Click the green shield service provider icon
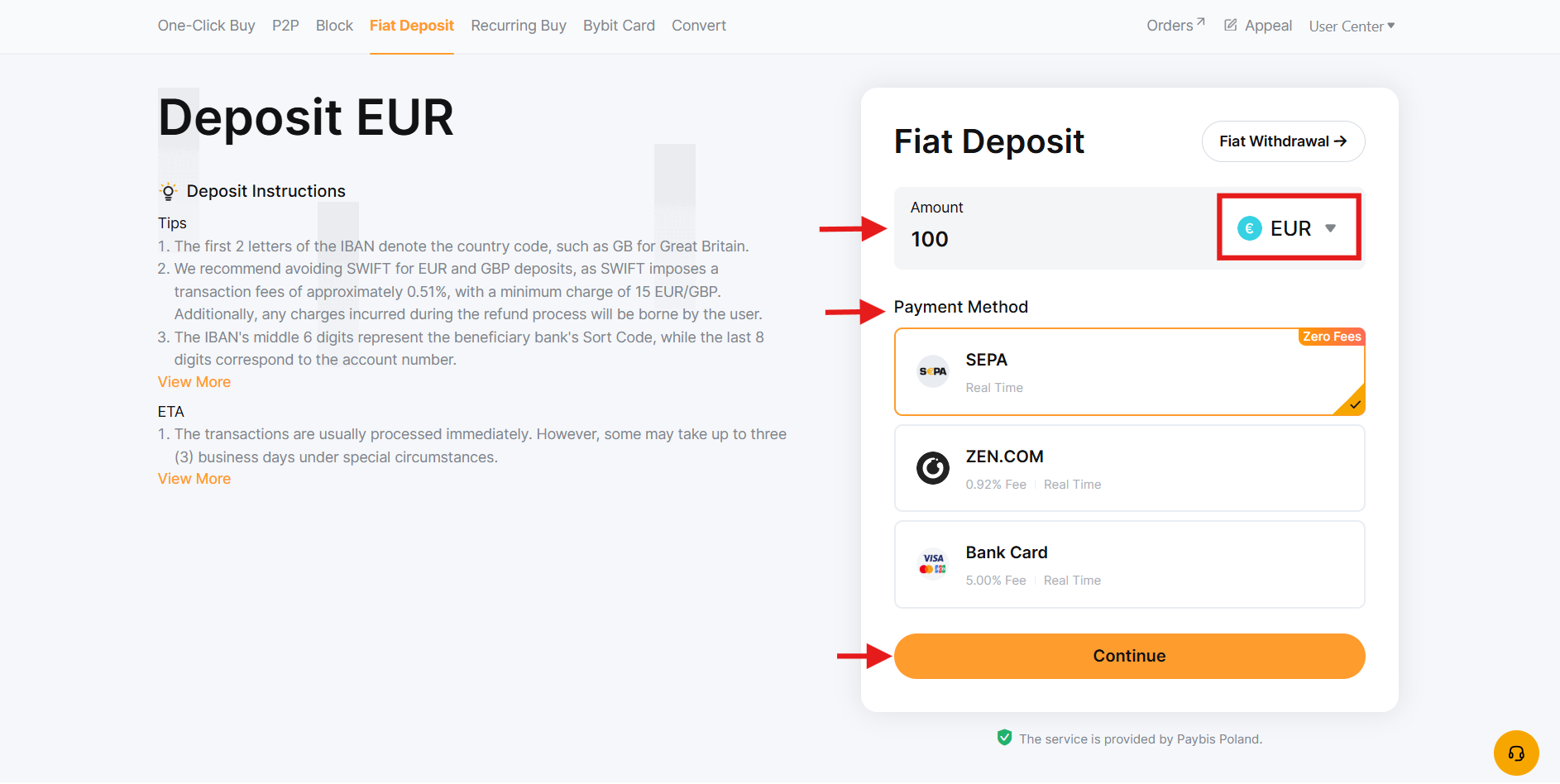The image size is (1560, 784). click(x=1004, y=738)
